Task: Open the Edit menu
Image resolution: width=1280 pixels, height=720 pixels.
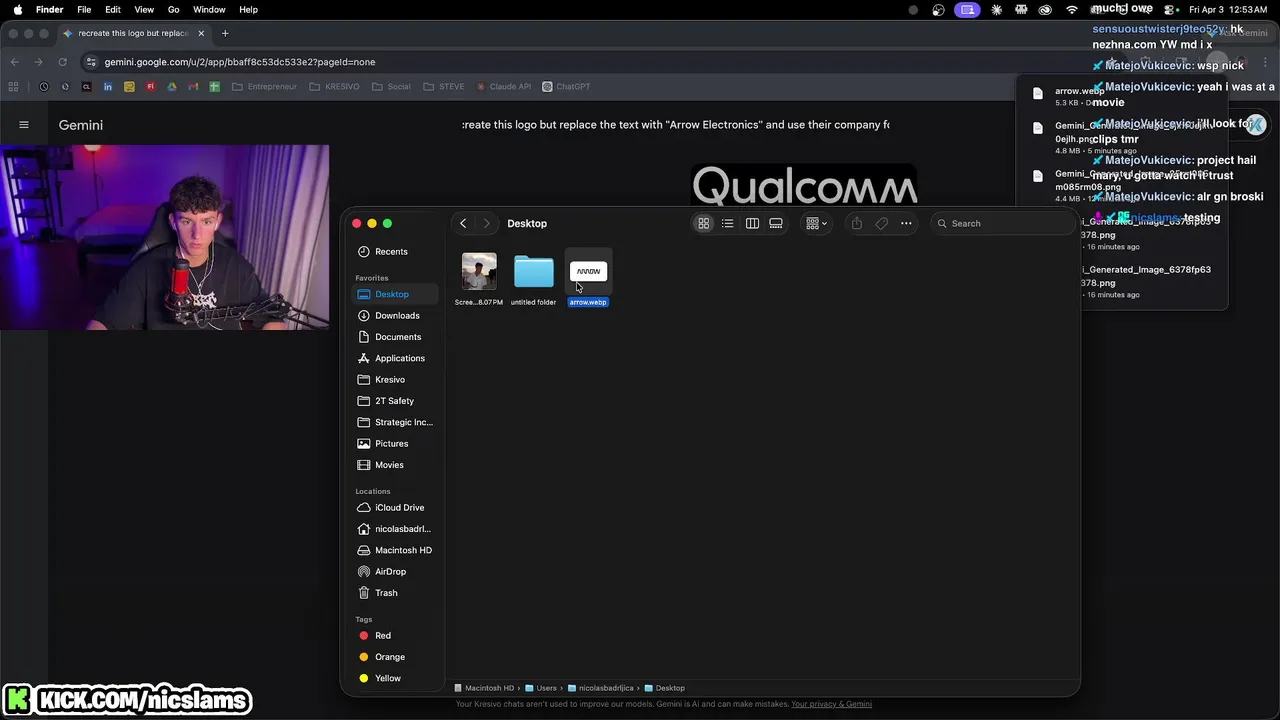Action: [x=113, y=9]
